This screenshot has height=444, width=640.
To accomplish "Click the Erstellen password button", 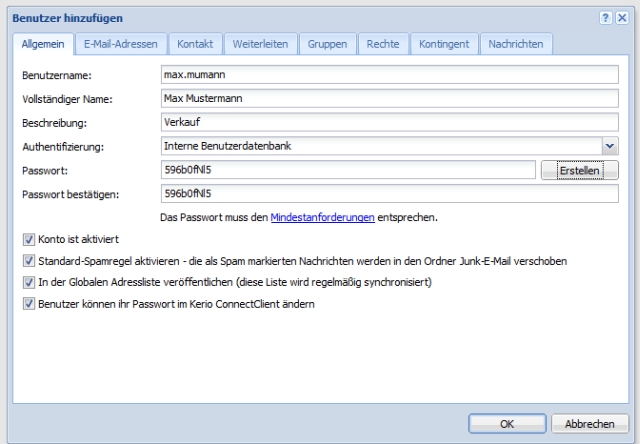I will point(579,170).
